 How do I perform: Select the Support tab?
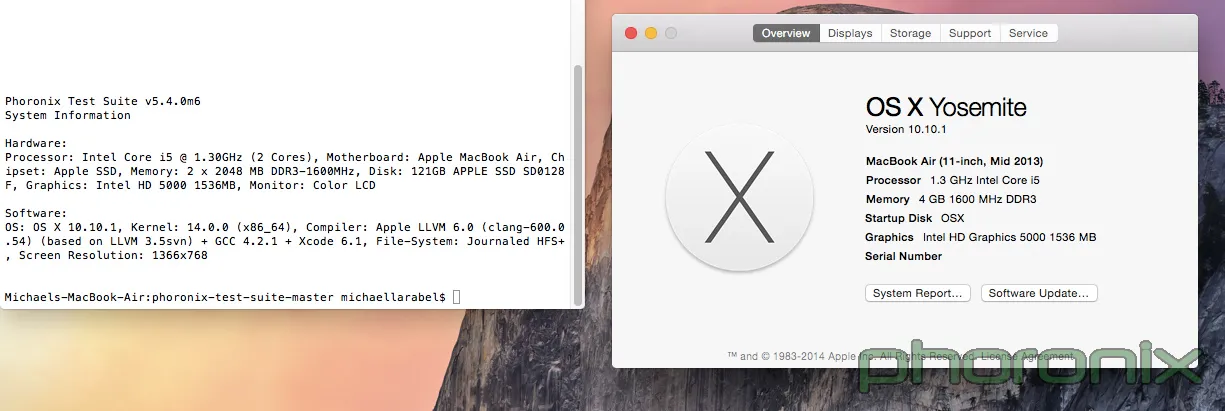coord(970,33)
